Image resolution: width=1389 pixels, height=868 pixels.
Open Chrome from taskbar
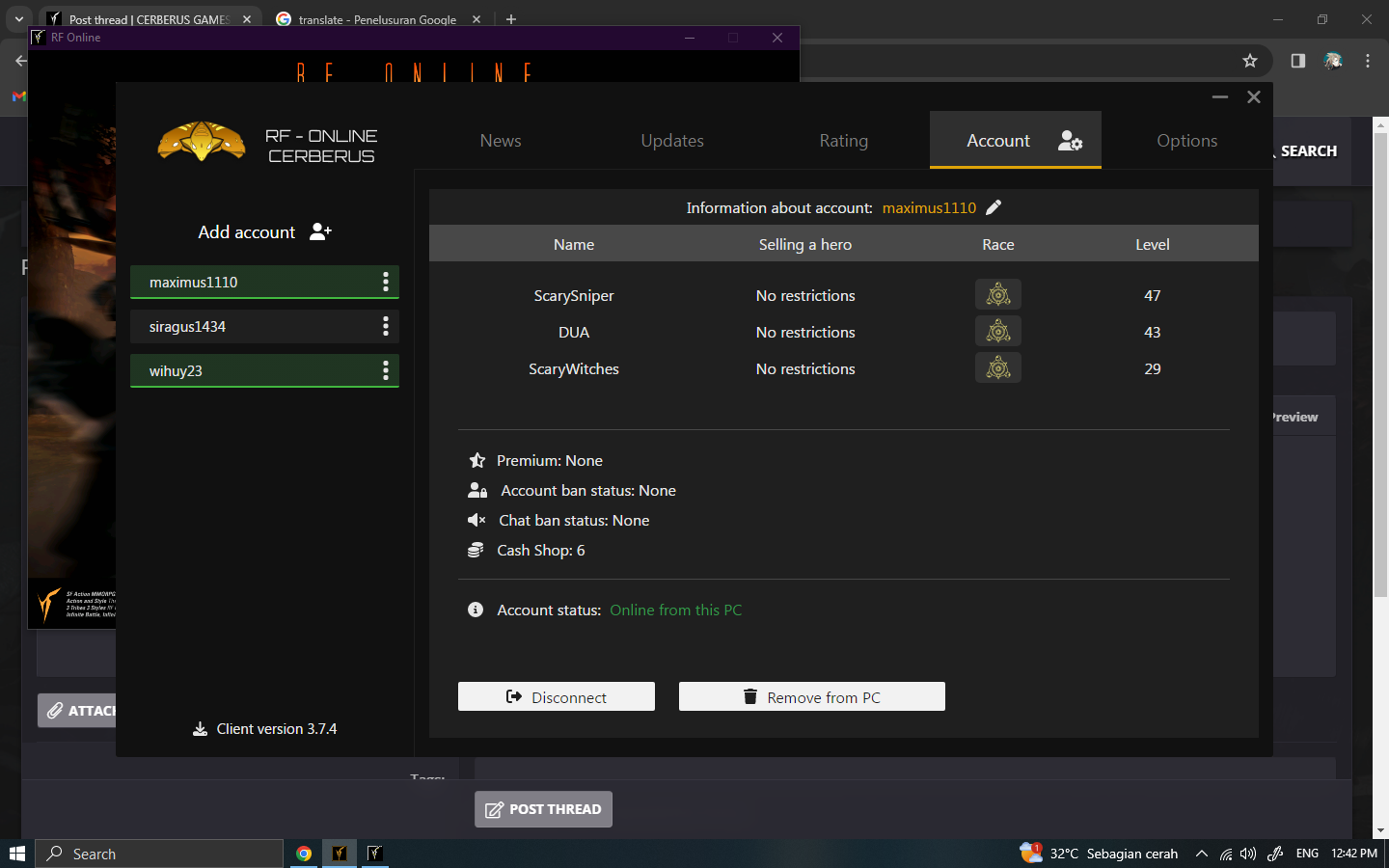click(304, 854)
